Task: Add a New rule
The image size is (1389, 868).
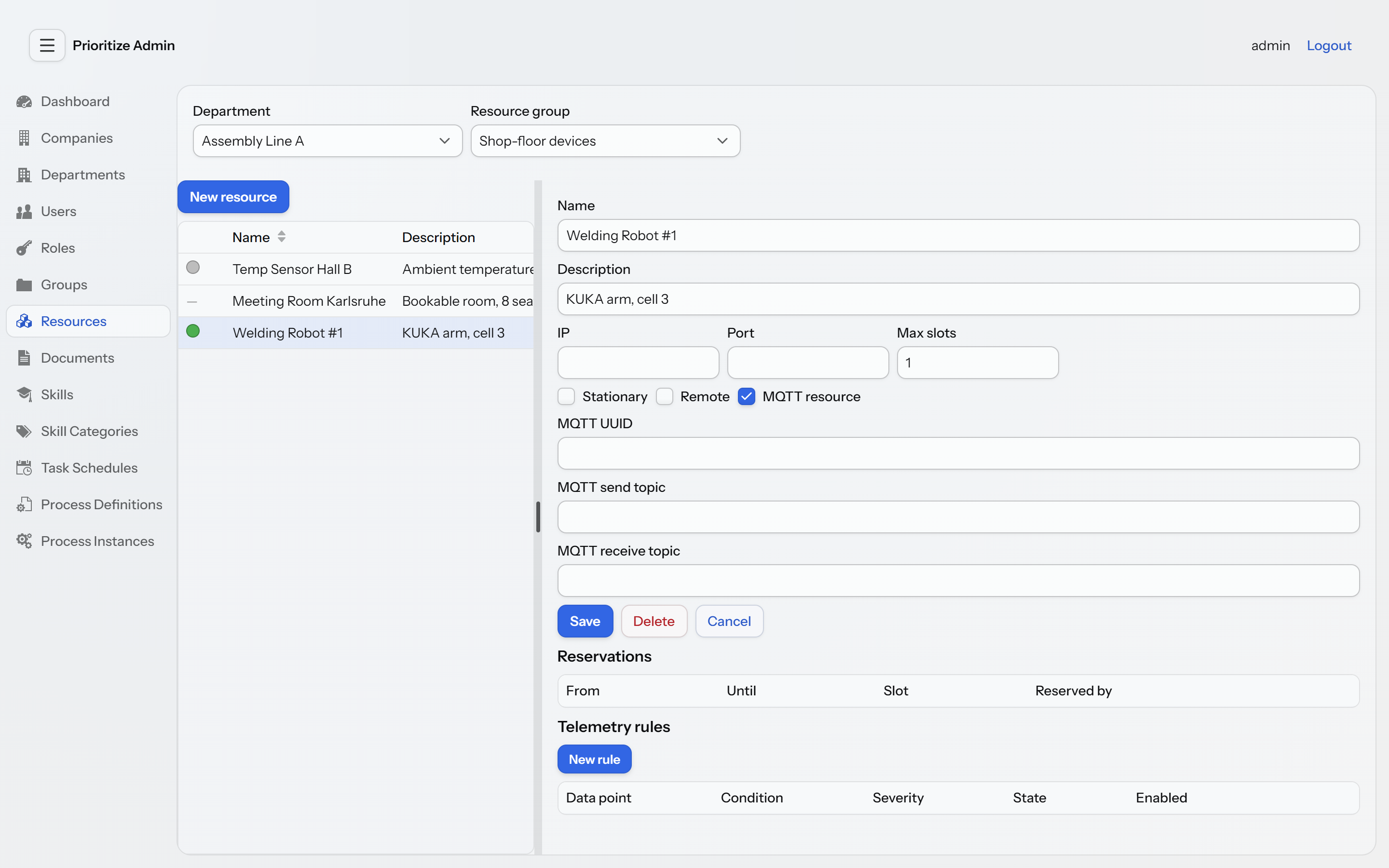Action: click(594, 759)
